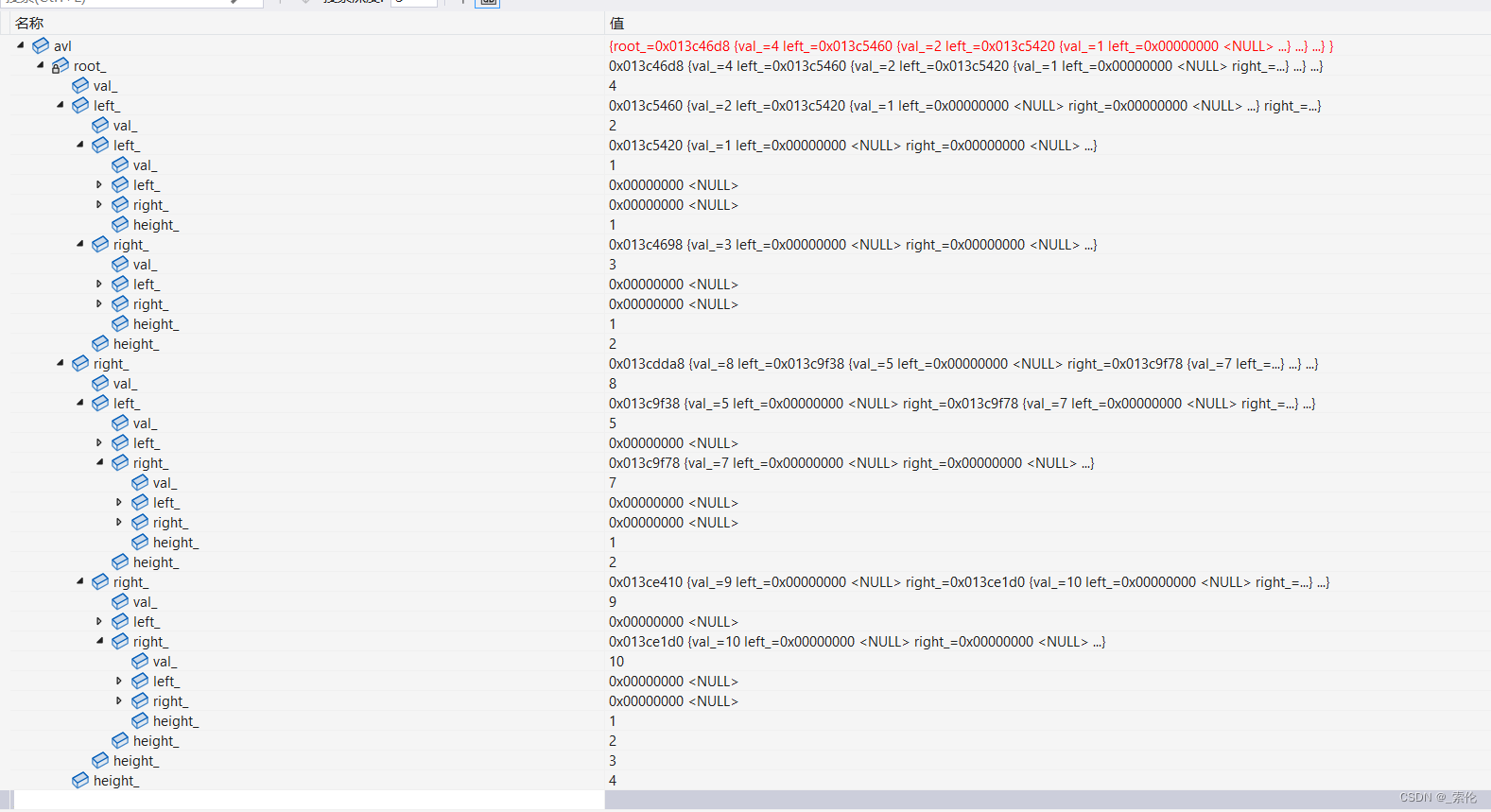Viewport: 1491px width, 812px height.
Task: Select the right_ row name at 0x013ce1d0
Action: (x=151, y=642)
